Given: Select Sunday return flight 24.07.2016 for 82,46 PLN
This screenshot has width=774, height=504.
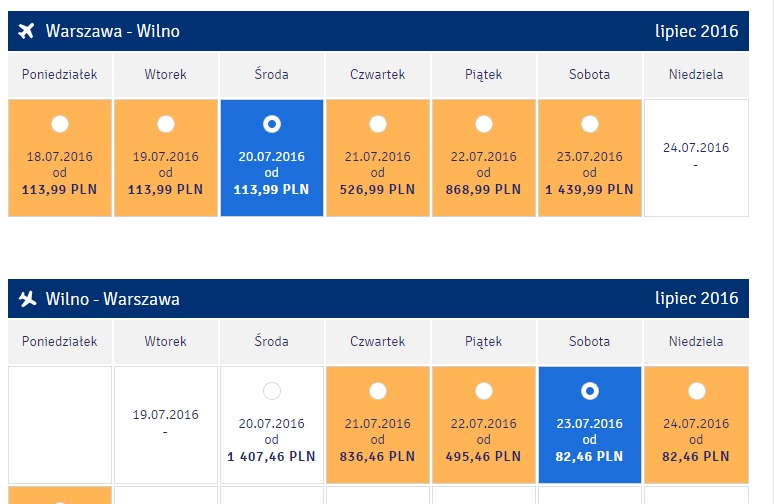Looking at the screenshot, I should 697,391.
